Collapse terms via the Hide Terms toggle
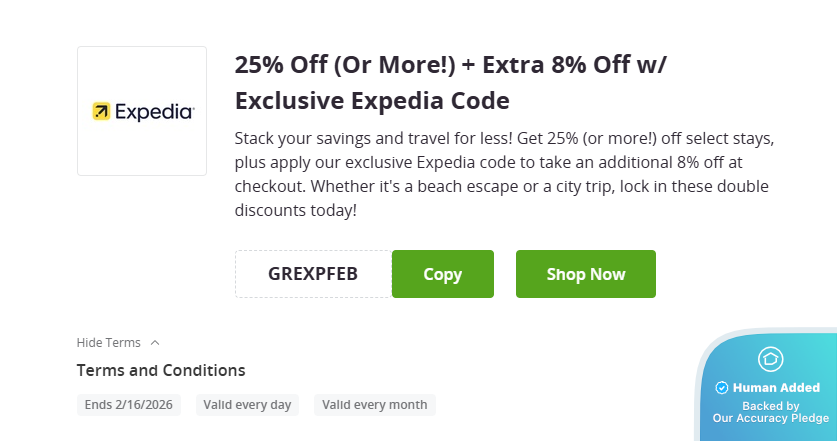This screenshot has width=837, height=441. click(x=109, y=343)
